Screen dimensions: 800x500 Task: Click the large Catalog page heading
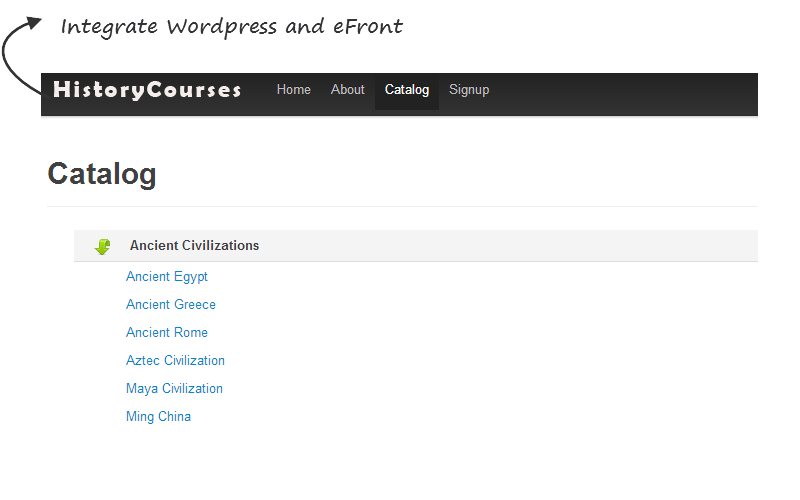coord(102,174)
